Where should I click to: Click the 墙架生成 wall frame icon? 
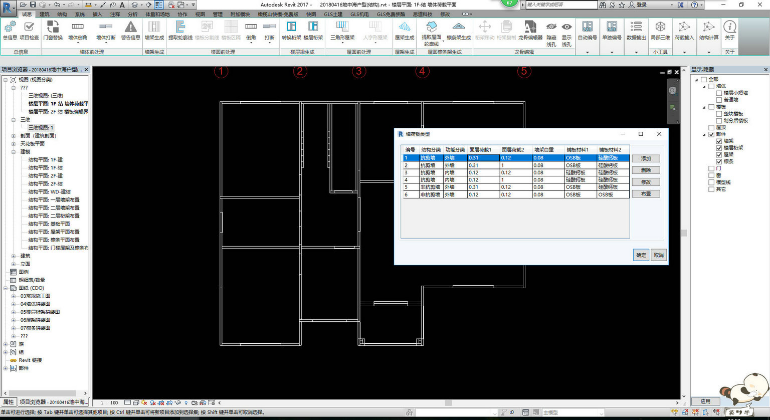click(x=154, y=27)
